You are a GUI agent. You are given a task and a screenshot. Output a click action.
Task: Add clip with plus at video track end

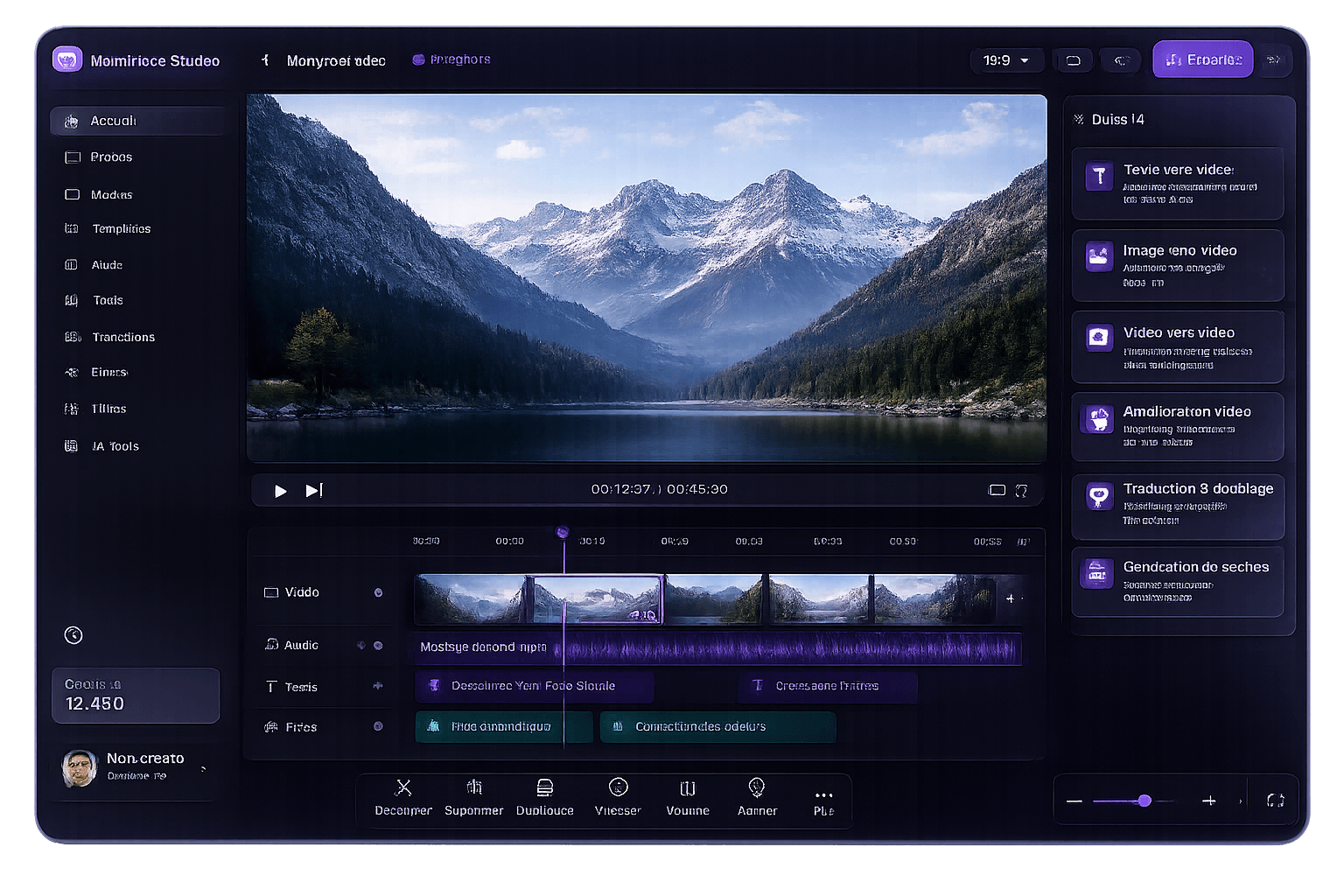(1010, 598)
